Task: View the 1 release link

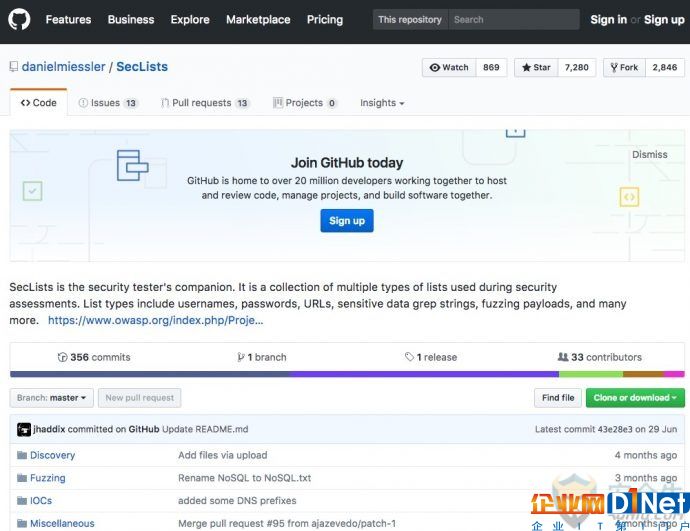Action: click(431, 357)
